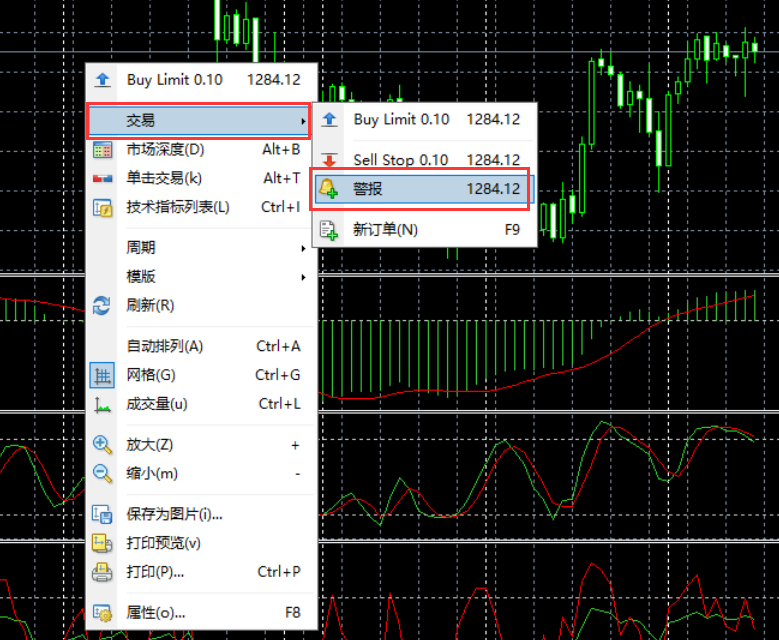This screenshot has height=640, width=779.
Task: Click the 刷新 refresh icon
Action: coord(102,305)
